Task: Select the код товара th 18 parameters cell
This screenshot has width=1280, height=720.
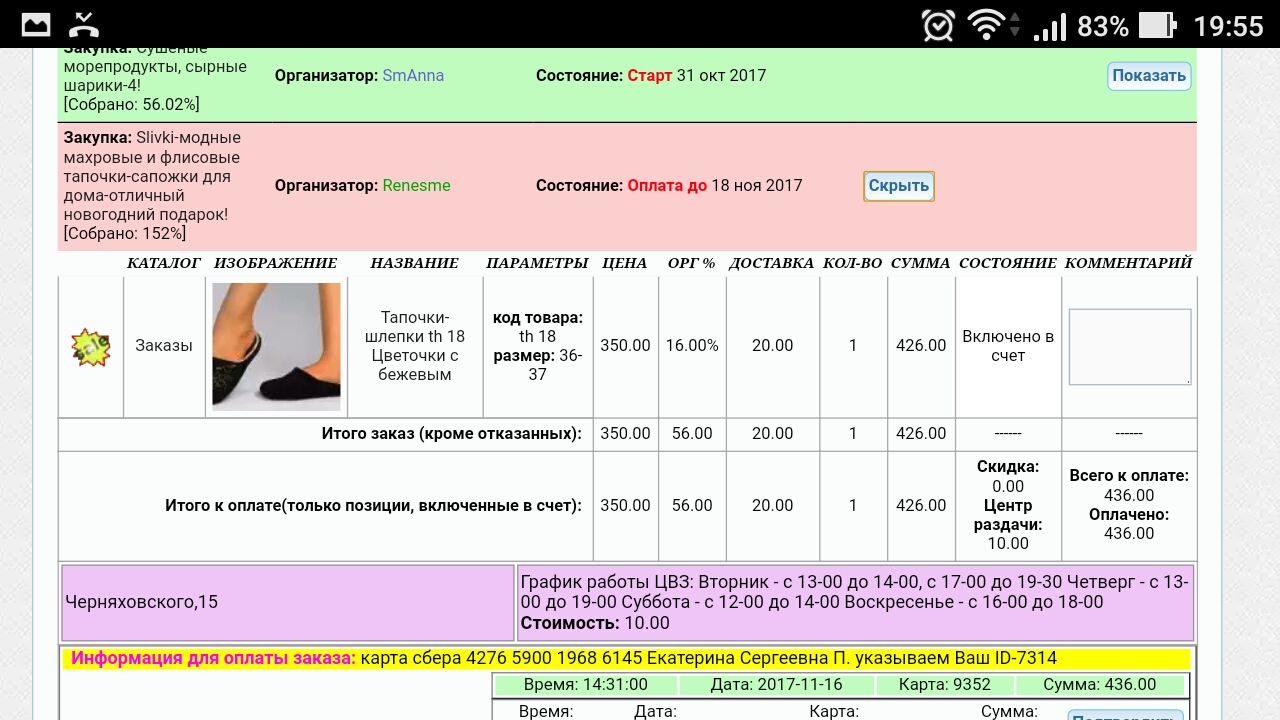Action: [x=538, y=346]
